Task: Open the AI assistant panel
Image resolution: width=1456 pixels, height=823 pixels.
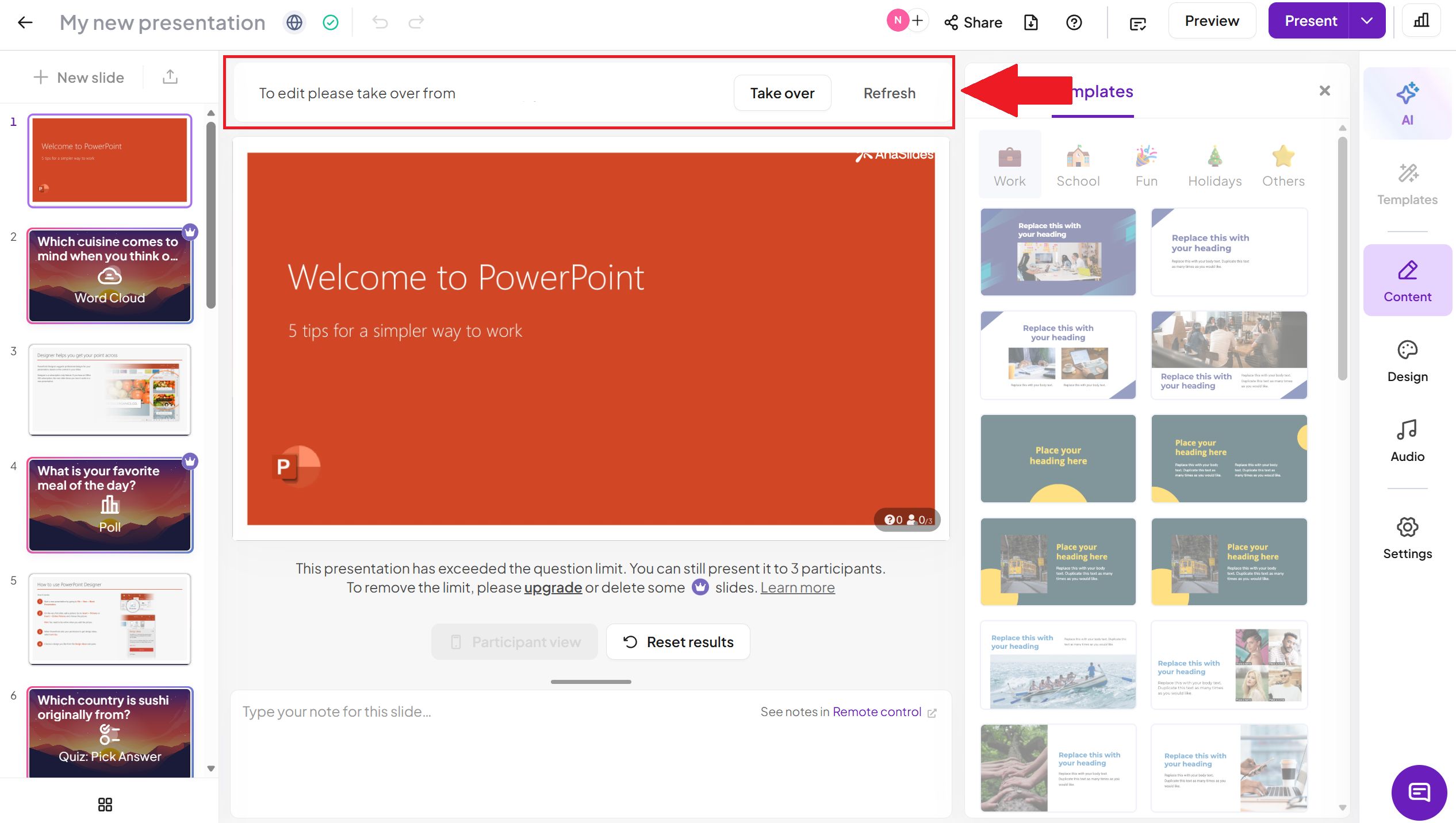Action: pos(1407,104)
